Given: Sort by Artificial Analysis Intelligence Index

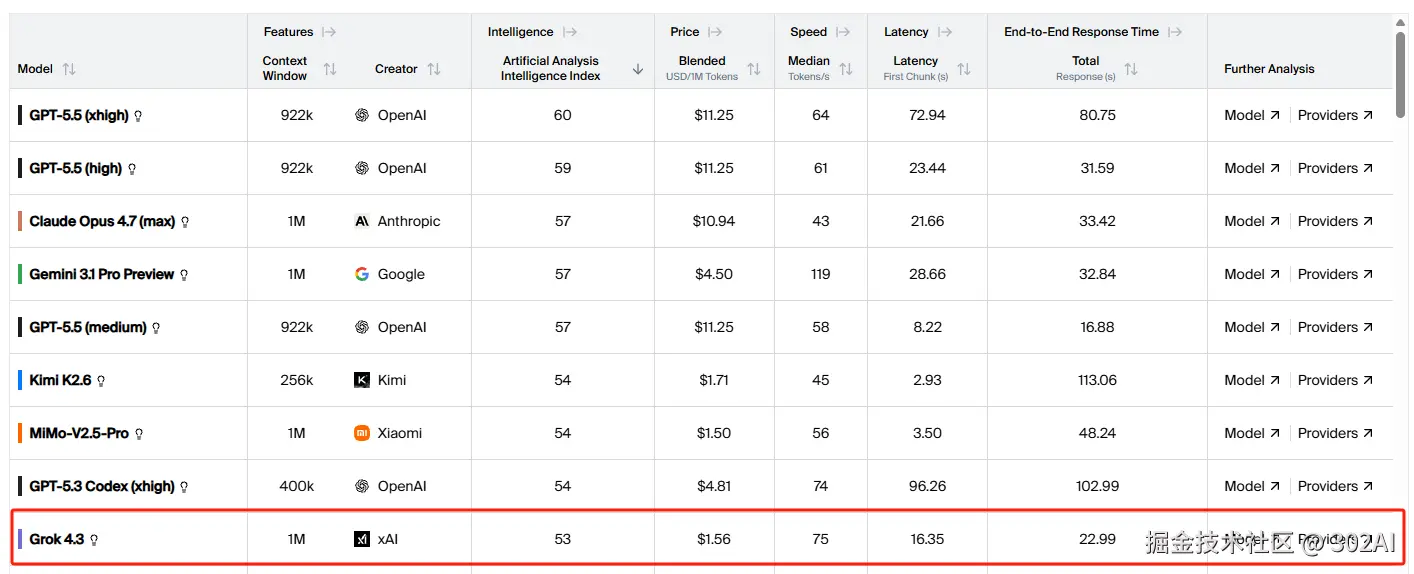Looking at the screenshot, I should point(638,69).
